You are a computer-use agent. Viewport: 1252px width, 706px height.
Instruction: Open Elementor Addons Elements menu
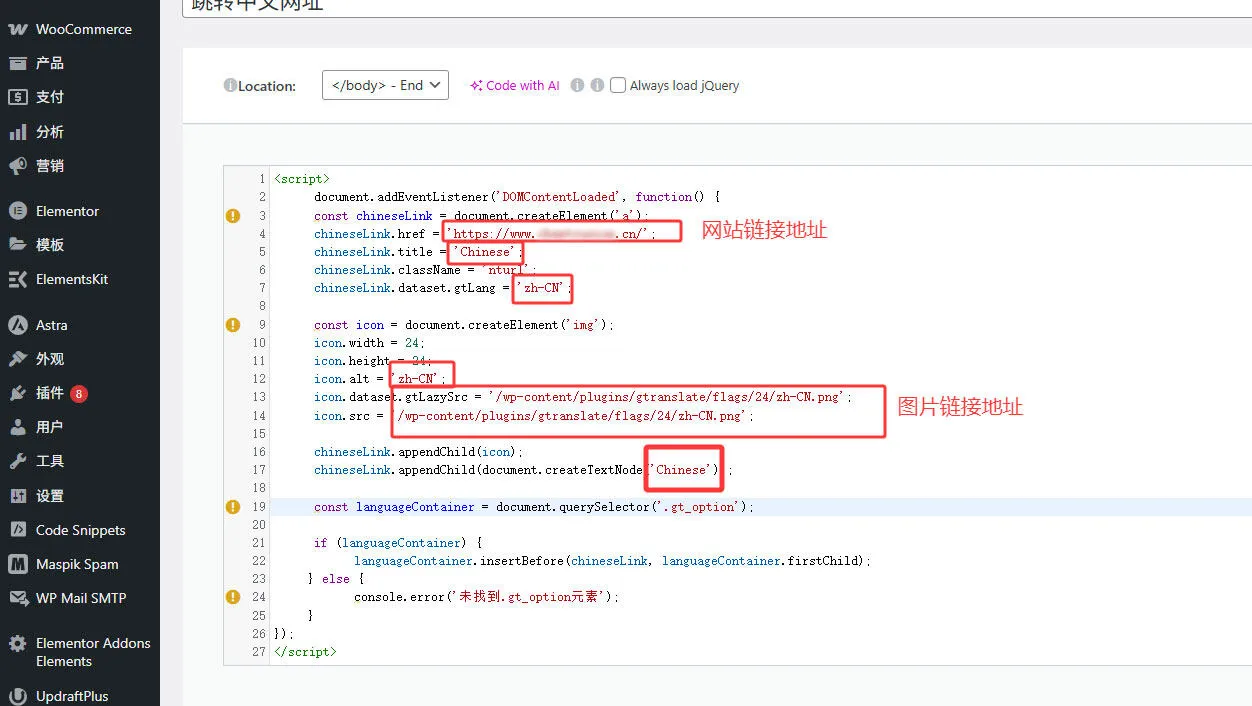click(93, 652)
